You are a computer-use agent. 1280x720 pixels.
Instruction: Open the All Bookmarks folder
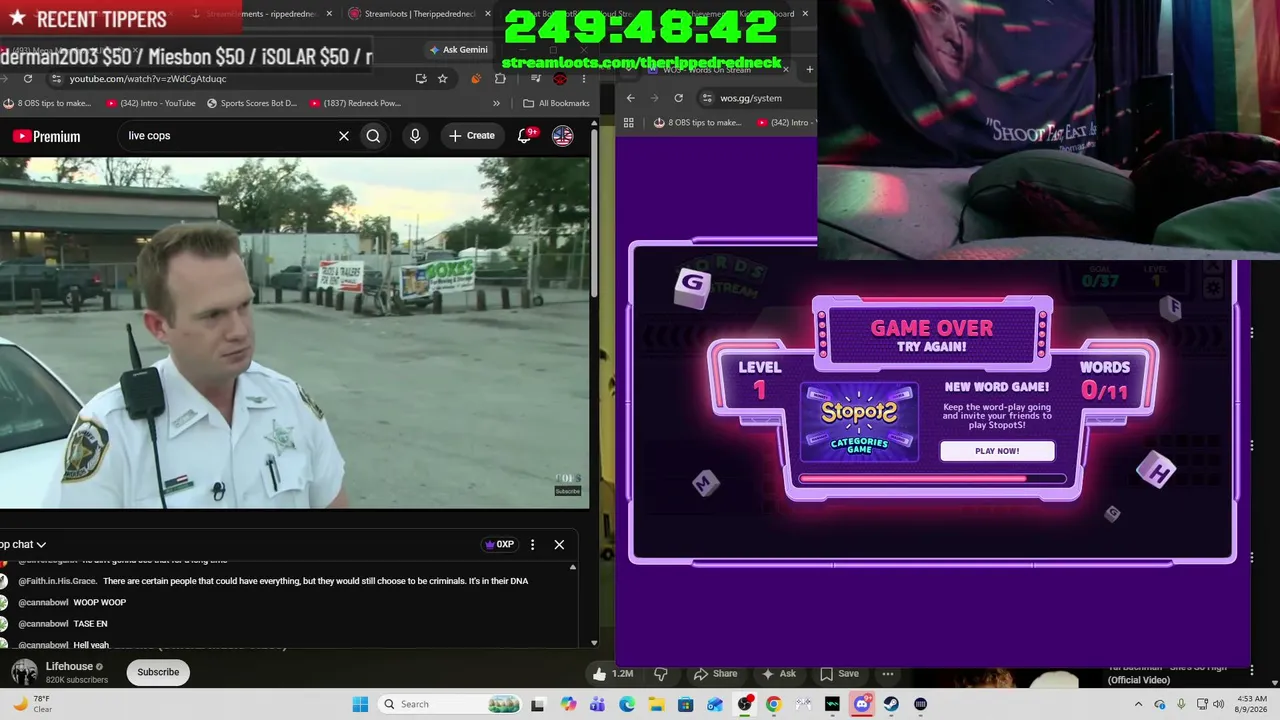point(555,103)
